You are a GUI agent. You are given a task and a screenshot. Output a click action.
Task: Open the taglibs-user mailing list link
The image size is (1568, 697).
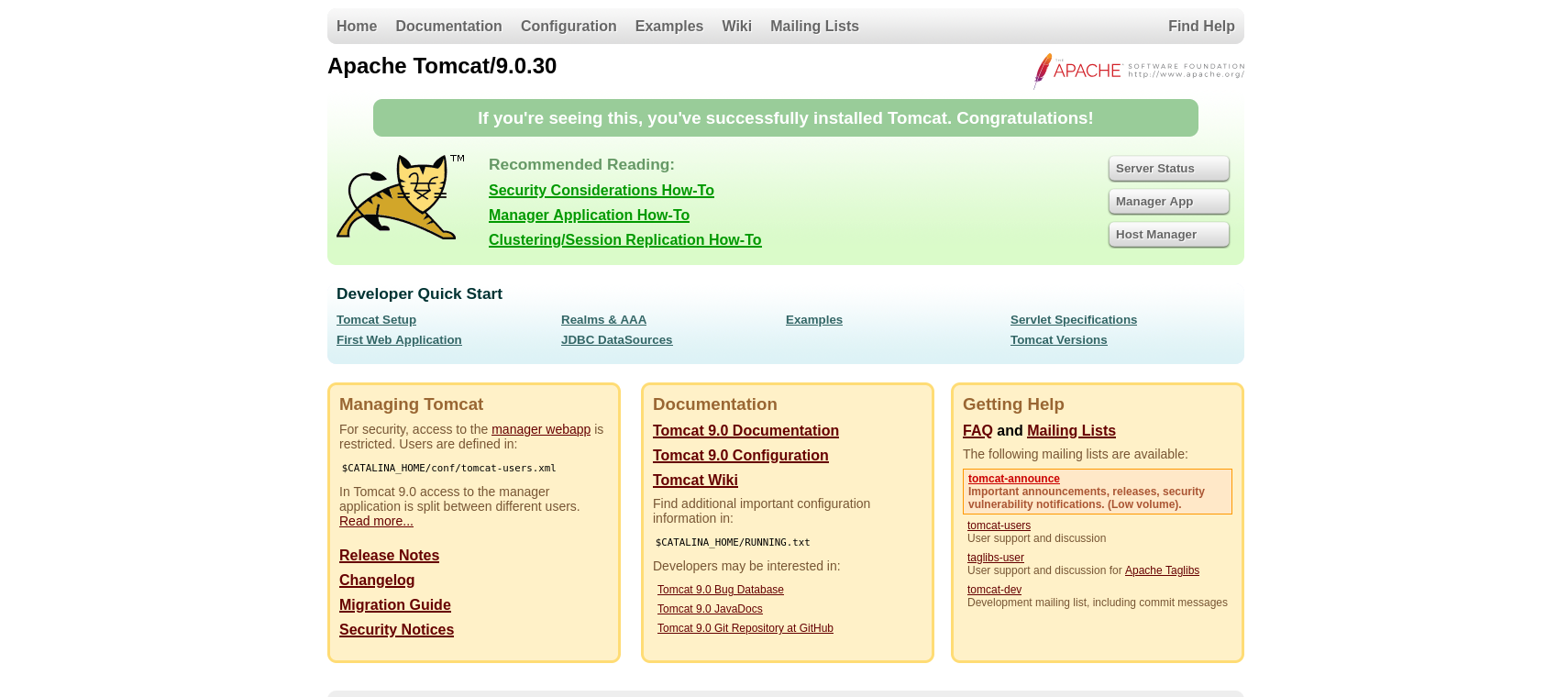point(996,558)
